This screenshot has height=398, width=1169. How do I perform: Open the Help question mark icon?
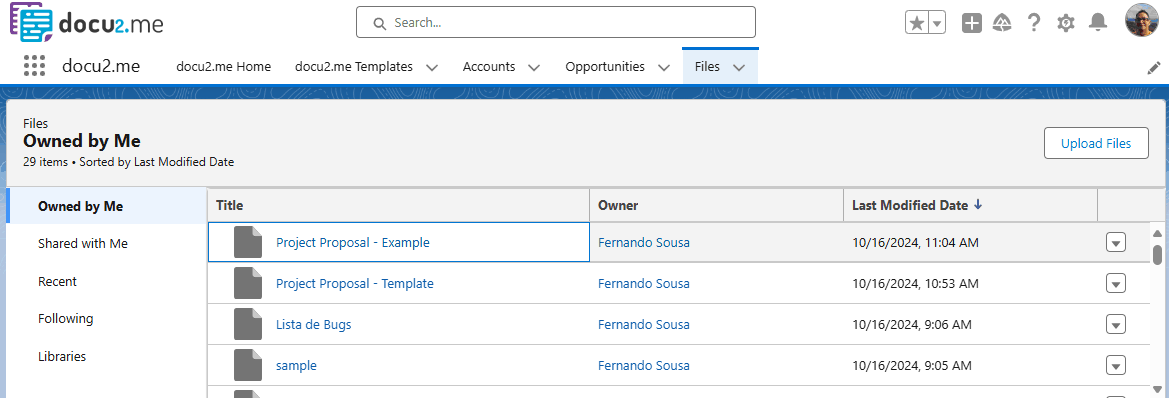[x=1033, y=23]
